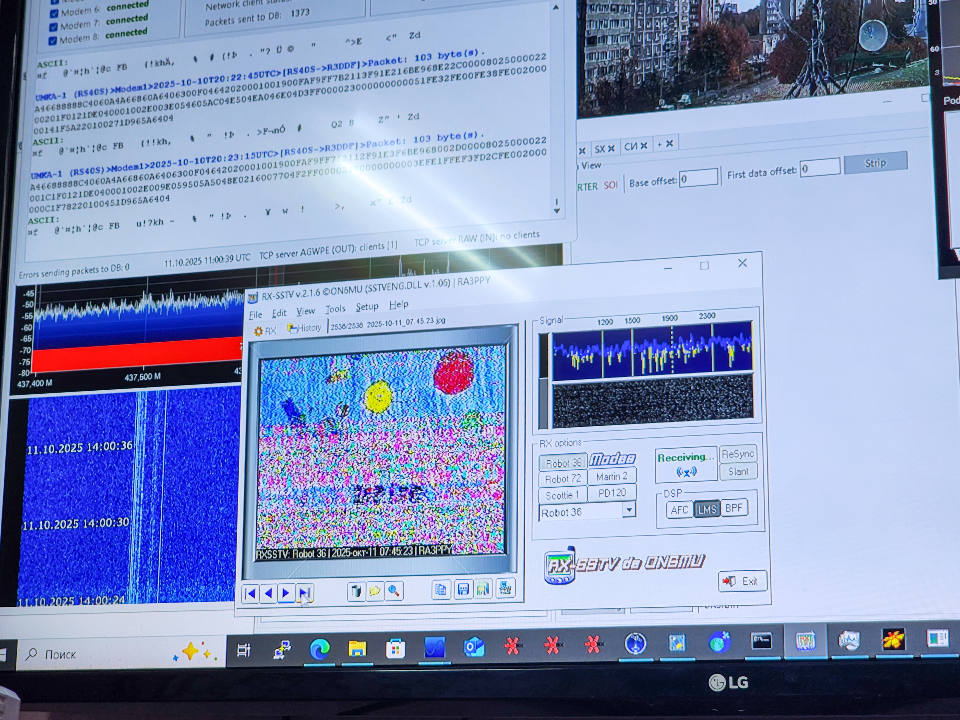Click the save-image-as icon beside floppy disk

(x=482, y=589)
